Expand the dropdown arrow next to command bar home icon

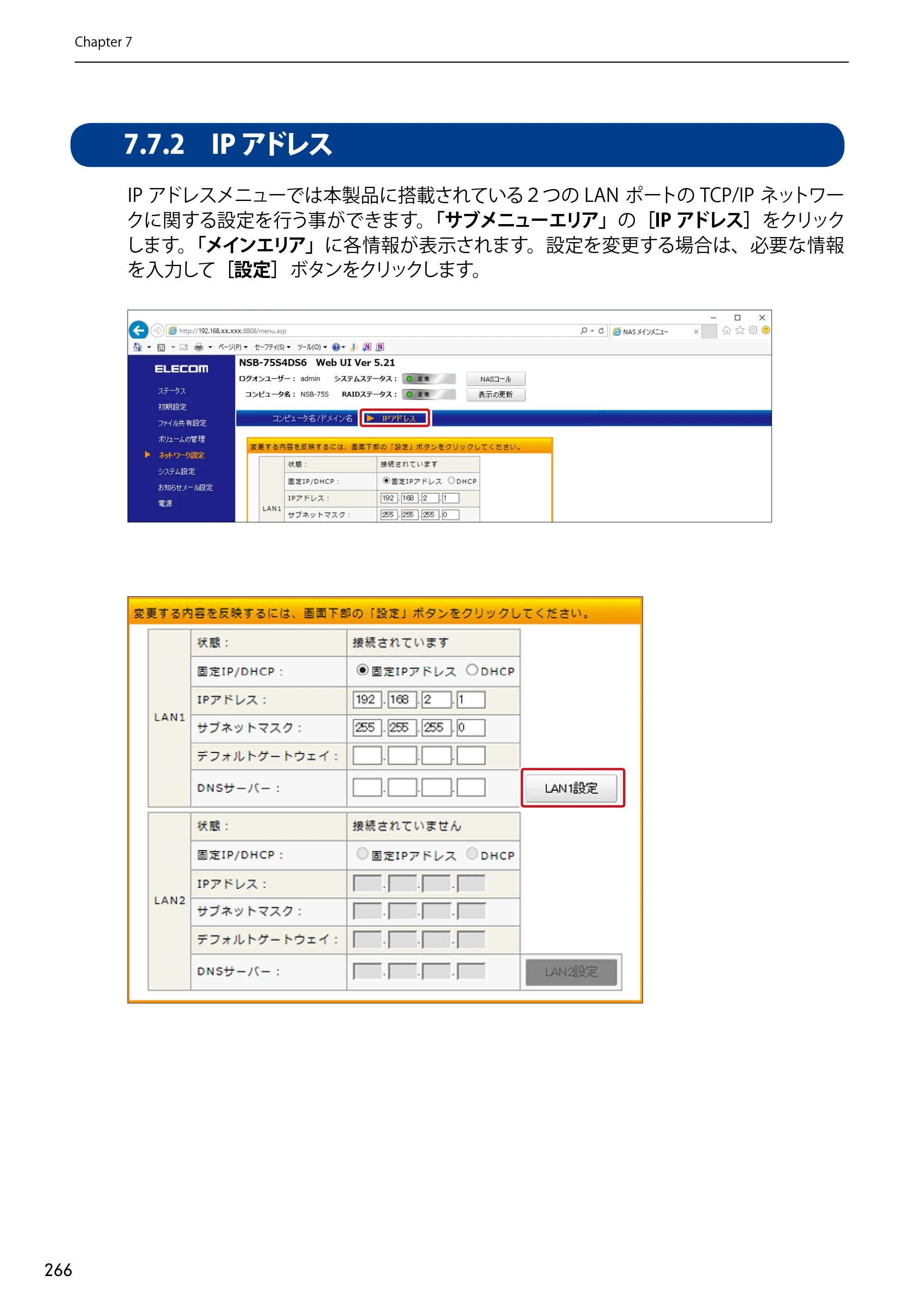pyautogui.click(x=149, y=347)
